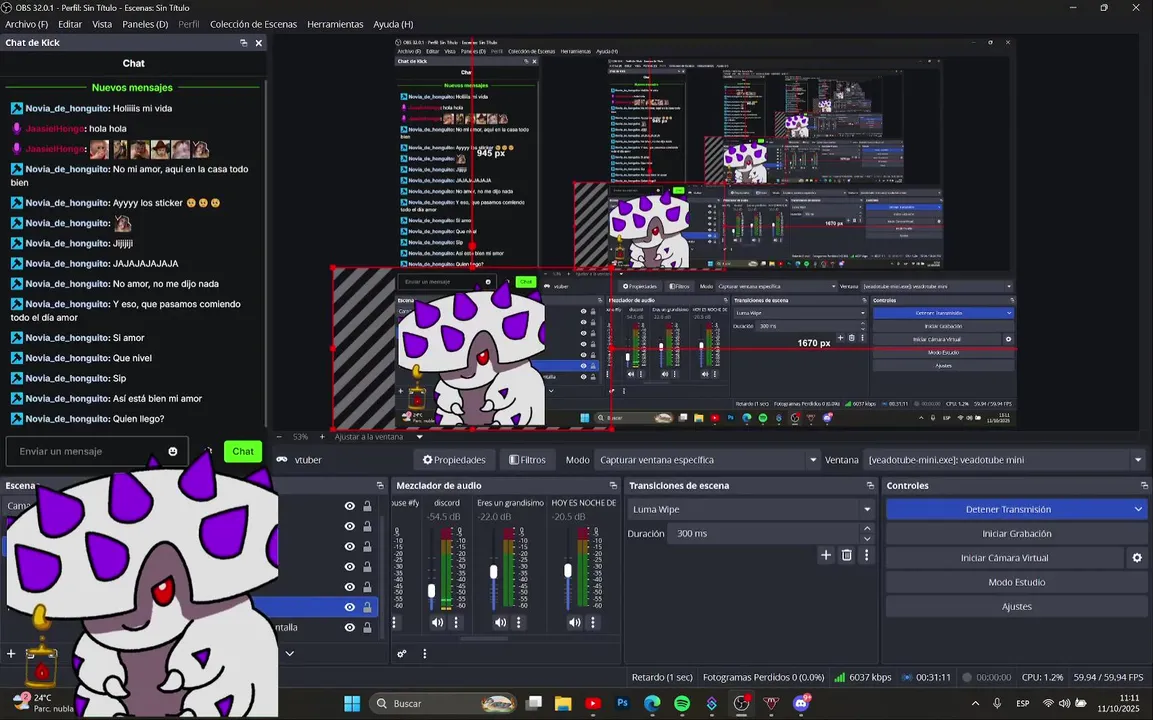Adjust the HOY ES NOCHE DE fader
Screen dimensions: 1153x720
[x=568, y=570]
